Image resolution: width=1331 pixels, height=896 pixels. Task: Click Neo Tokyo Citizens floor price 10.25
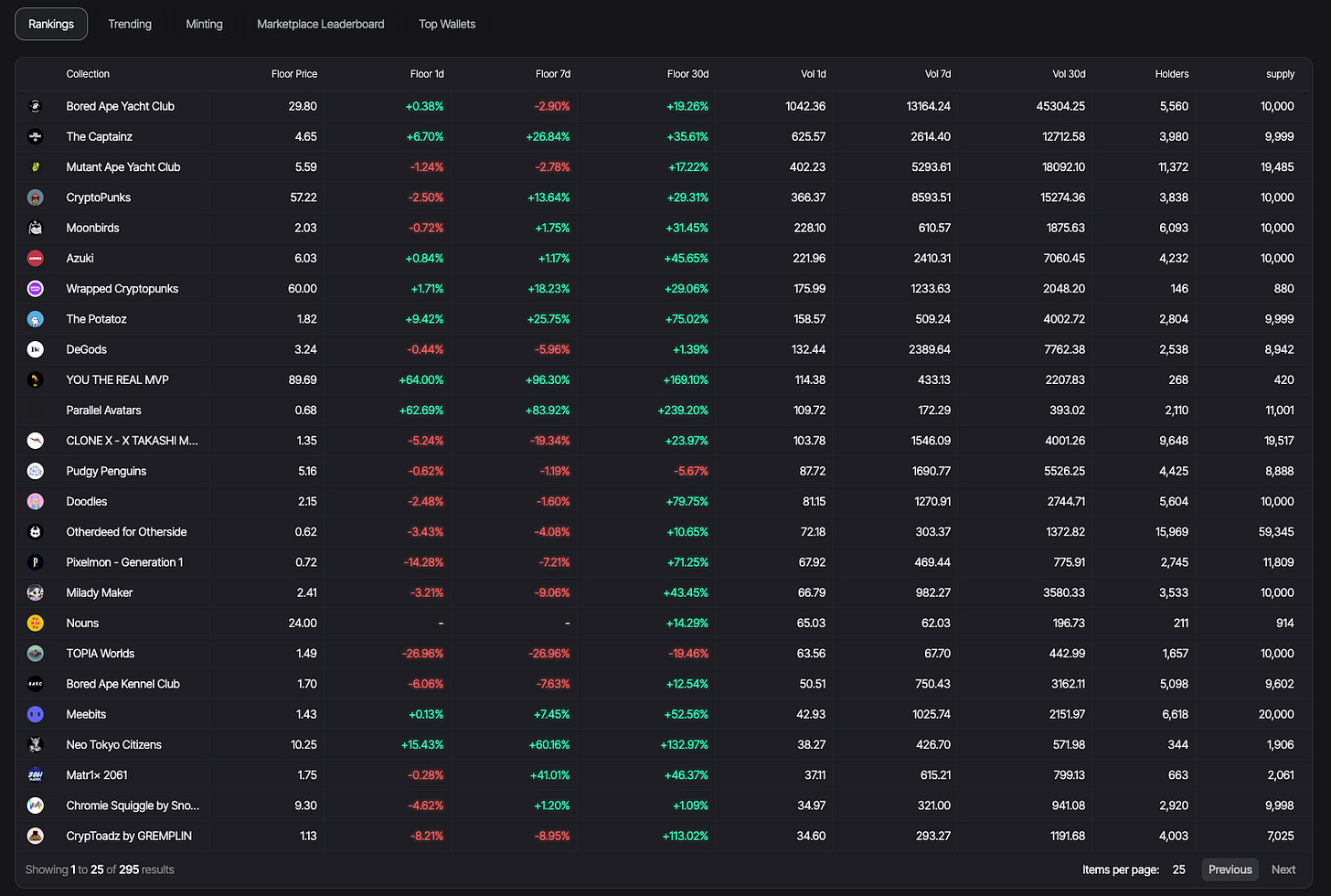point(303,744)
